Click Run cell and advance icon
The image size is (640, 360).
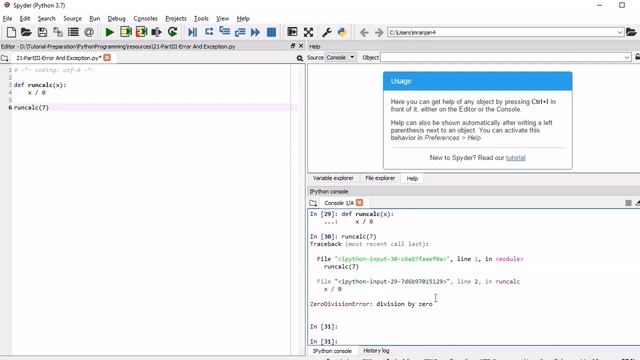(x=141, y=32)
